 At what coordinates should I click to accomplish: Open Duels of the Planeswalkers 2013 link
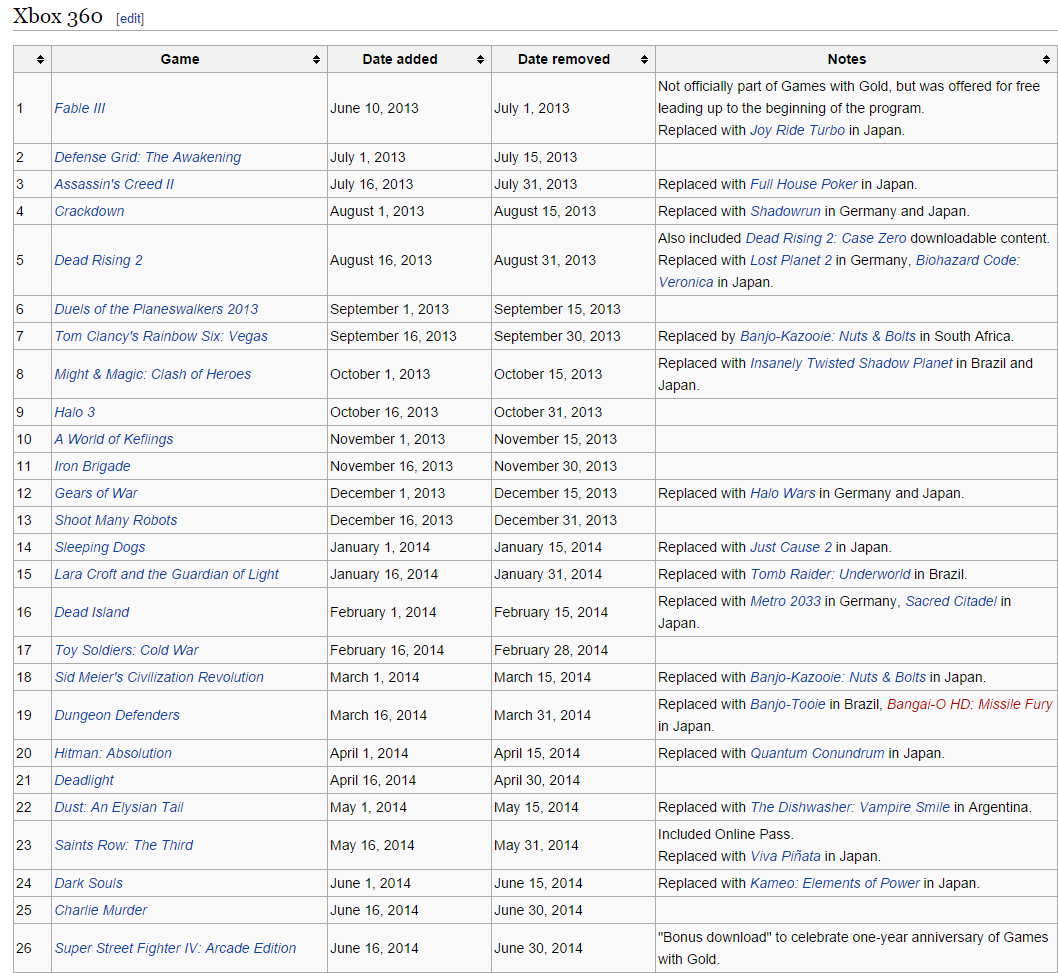coord(157,309)
